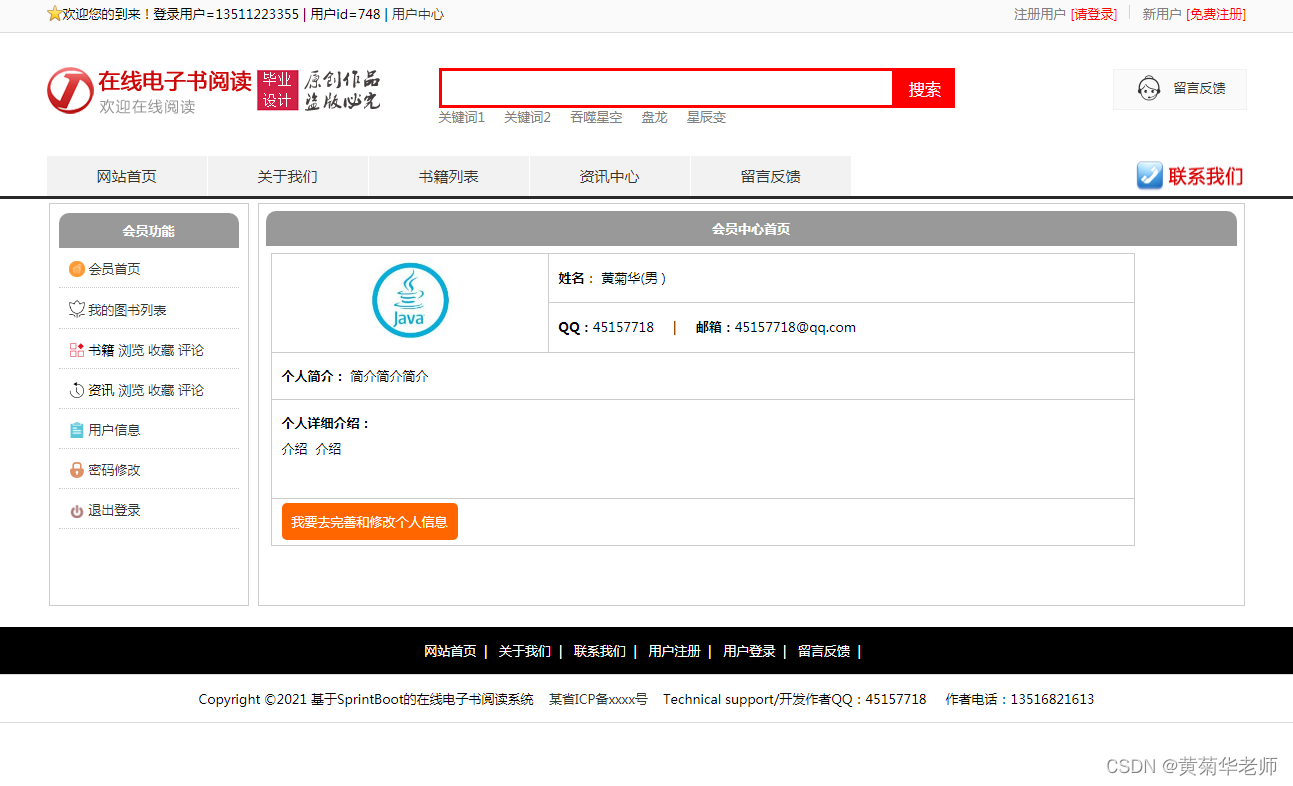
Task: Click the 吞噬星空 keyword link
Action: coord(595,117)
